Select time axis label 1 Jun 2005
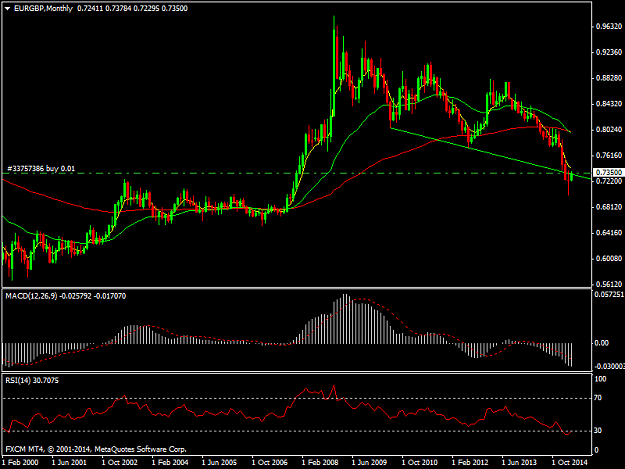 coord(219,462)
